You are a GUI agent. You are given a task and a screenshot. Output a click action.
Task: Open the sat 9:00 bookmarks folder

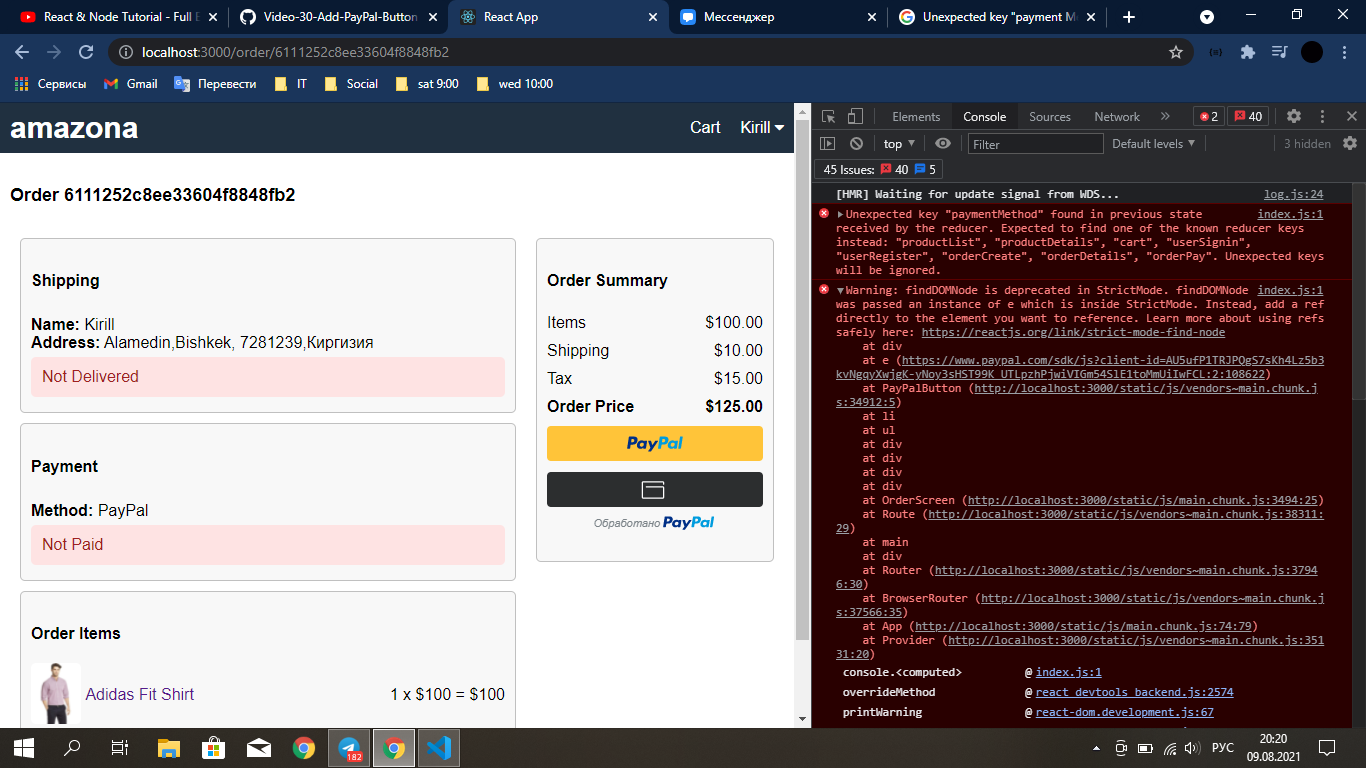(x=427, y=84)
